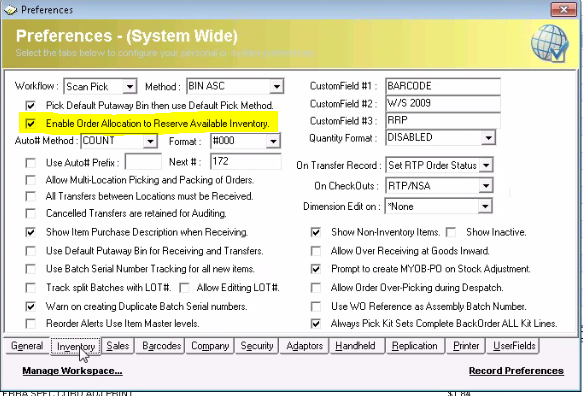The image size is (583, 396).
Task: Go to the Security tab
Action: (257, 346)
